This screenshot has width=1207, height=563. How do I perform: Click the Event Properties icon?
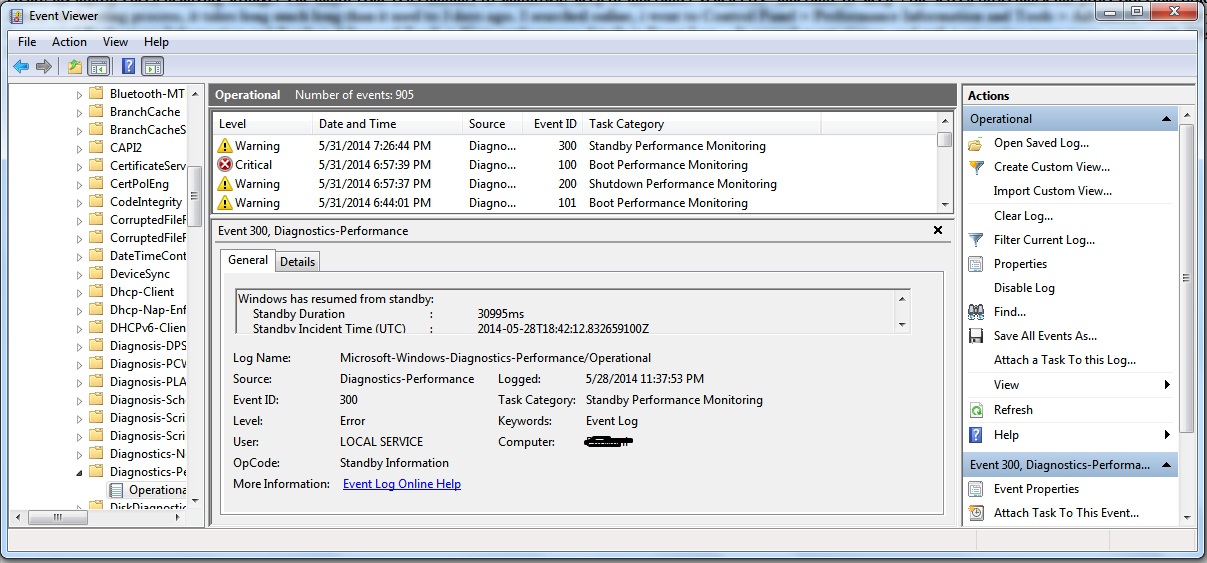point(976,489)
